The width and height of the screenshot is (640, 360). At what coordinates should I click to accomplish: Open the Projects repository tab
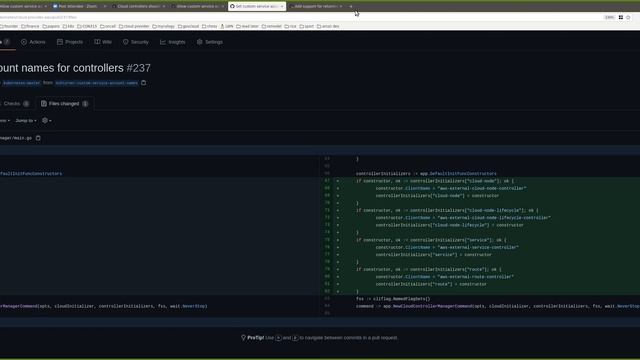(x=70, y=42)
